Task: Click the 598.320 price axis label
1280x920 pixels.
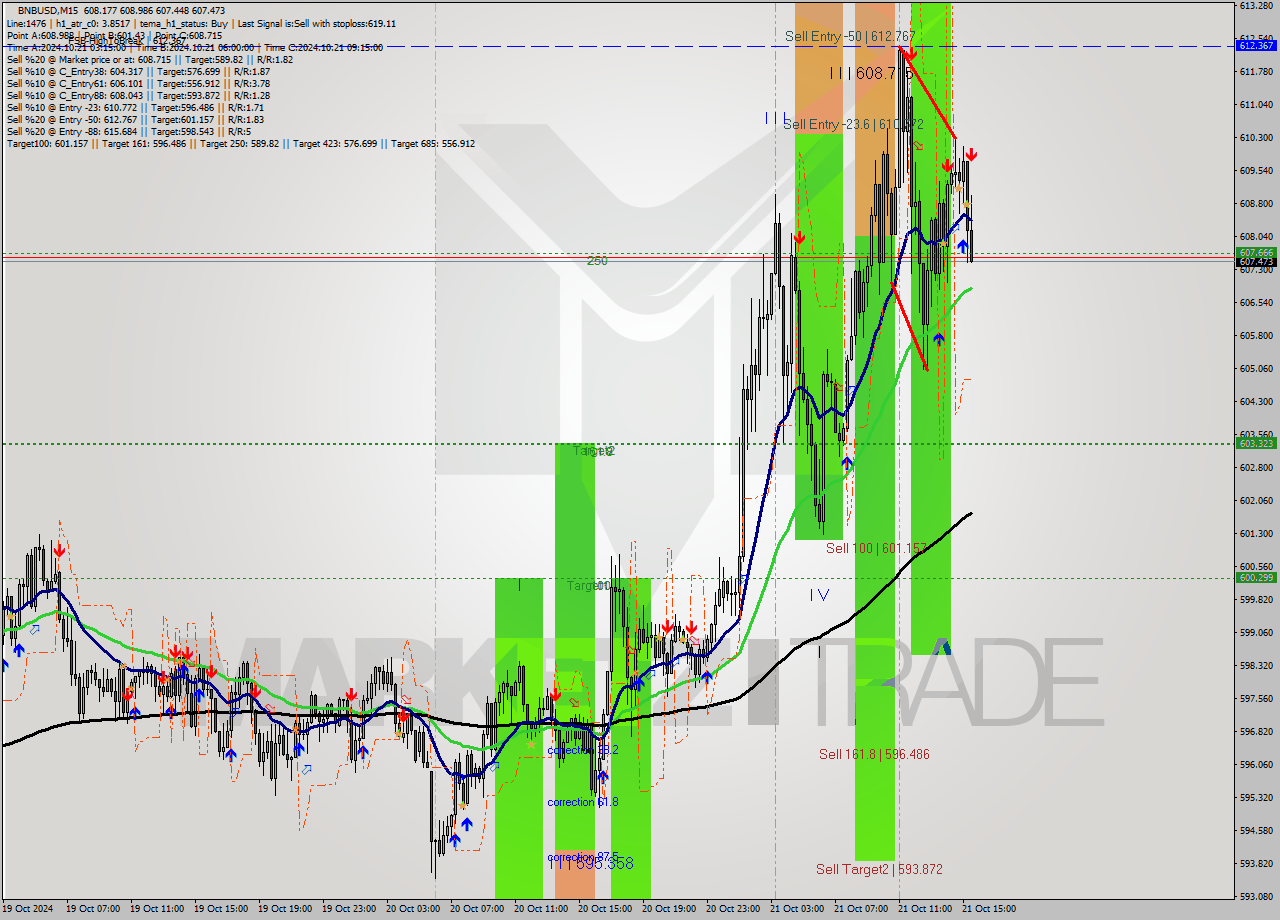Action: pyautogui.click(x=1256, y=665)
